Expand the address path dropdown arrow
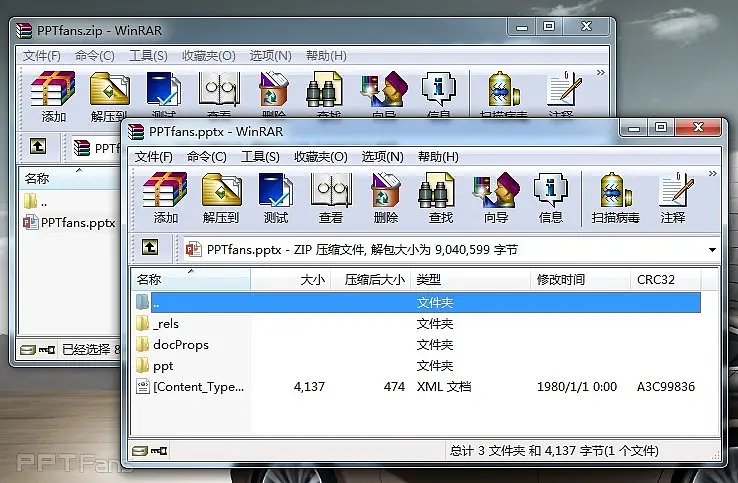Viewport: 738px width, 483px height. (x=712, y=250)
